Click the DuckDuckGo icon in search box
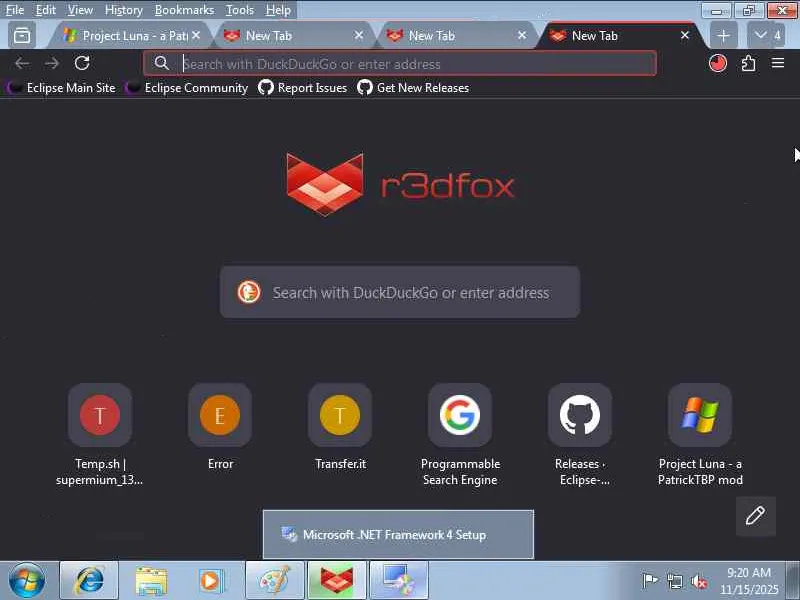800x600 pixels. [249, 292]
